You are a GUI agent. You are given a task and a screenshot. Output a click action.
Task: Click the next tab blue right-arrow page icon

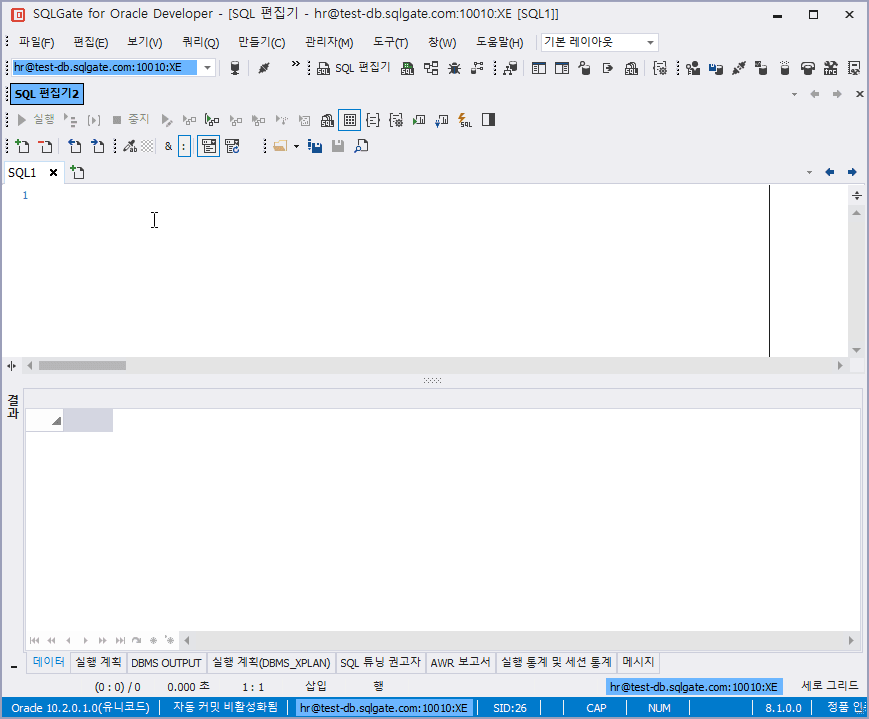(x=98, y=146)
